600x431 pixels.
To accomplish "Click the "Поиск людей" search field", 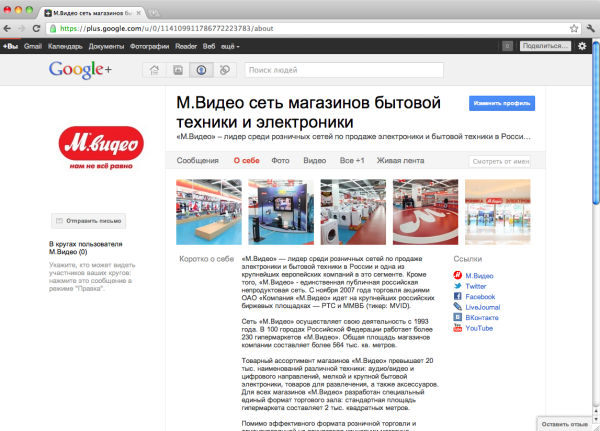I will tap(343, 70).
